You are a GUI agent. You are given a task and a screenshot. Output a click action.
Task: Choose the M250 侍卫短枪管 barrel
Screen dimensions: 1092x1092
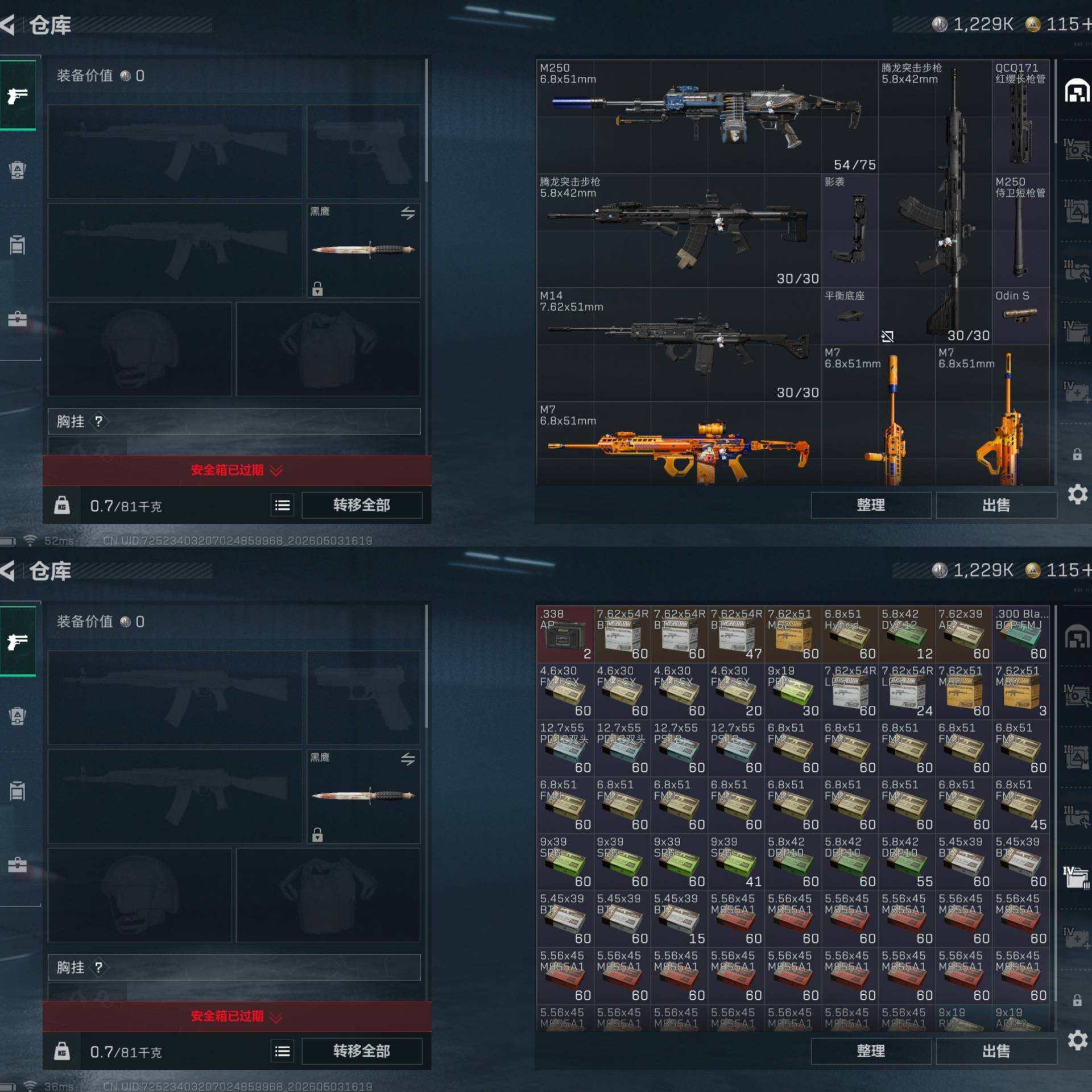pyautogui.click(x=1020, y=230)
